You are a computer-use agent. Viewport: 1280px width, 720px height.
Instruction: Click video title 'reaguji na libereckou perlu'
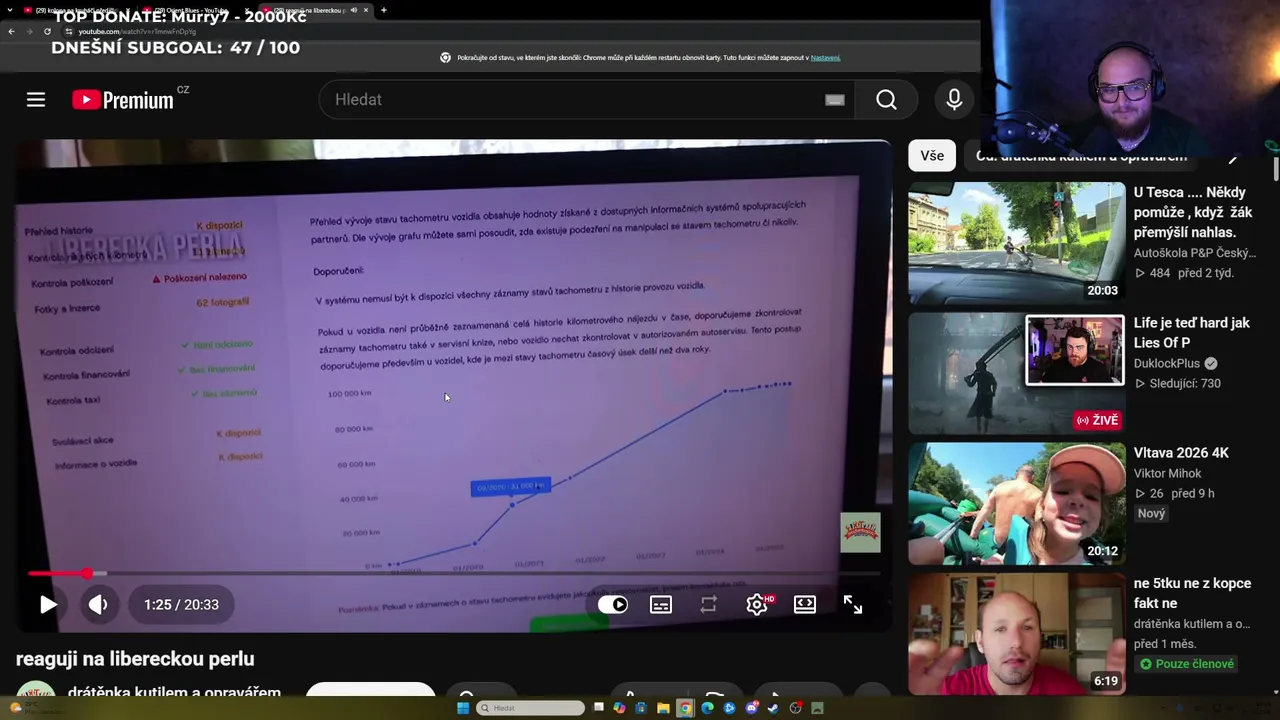click(x=135, y=659)
